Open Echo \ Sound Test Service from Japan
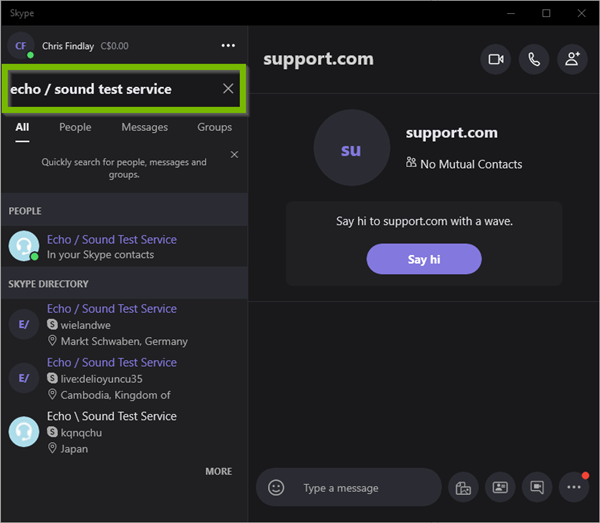The width and height of the screenshot is (600, 523). pyautogui.click(x=124, y=432)
